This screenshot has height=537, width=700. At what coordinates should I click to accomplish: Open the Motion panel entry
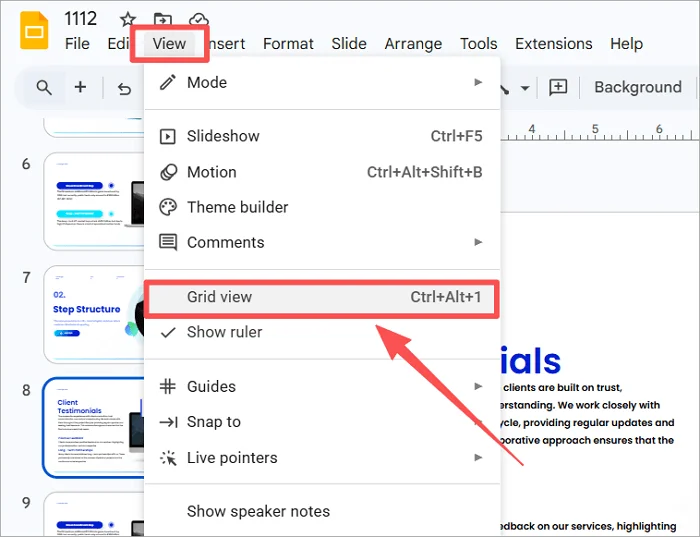[322, 172]
